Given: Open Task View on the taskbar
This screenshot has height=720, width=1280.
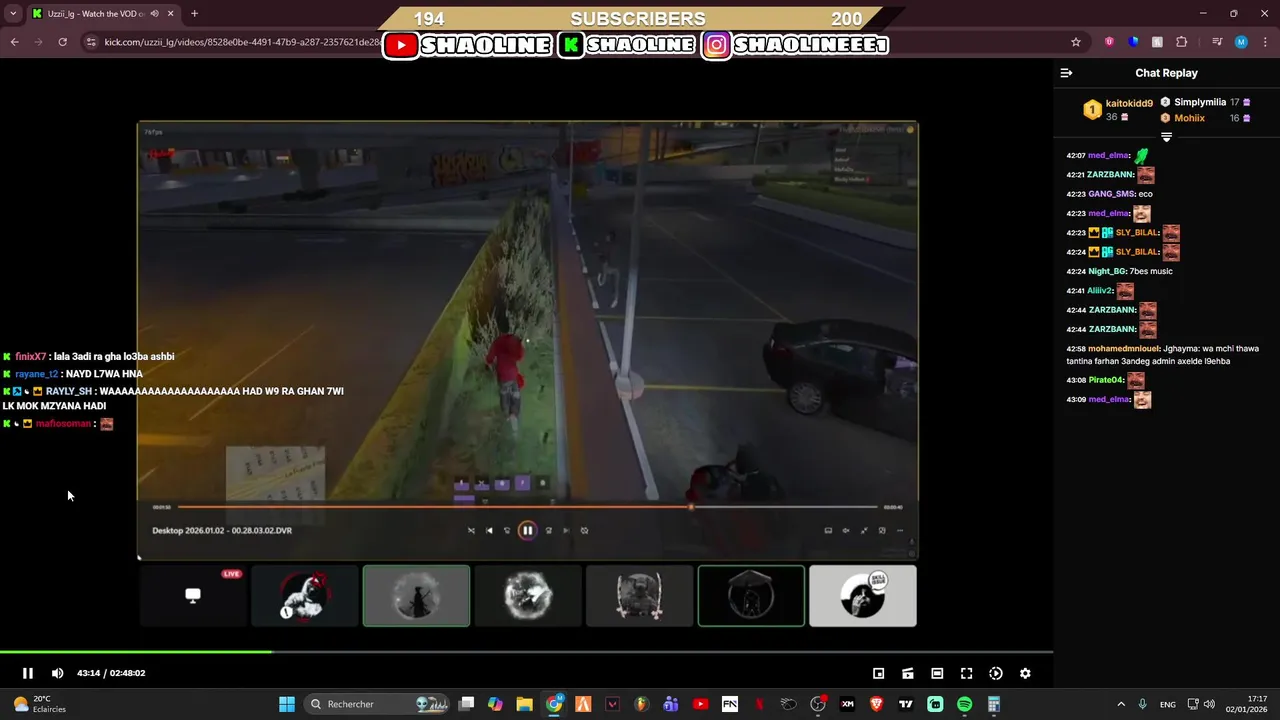Looking at the screenshot, I should tap(466, 704).
